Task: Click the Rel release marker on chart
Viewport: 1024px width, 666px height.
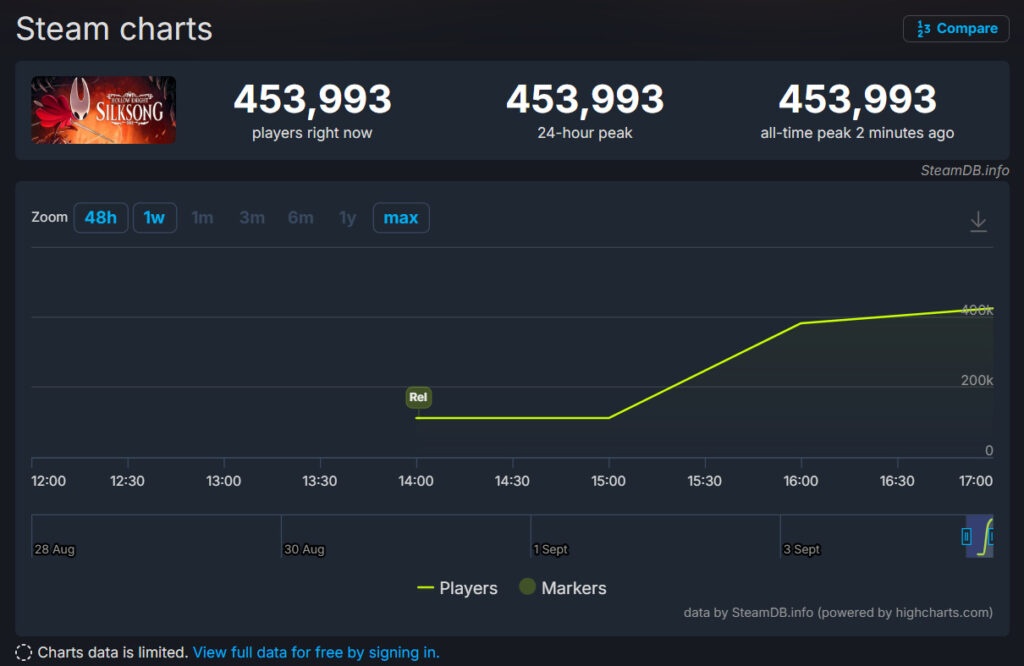Action: [x=418, y=397]
